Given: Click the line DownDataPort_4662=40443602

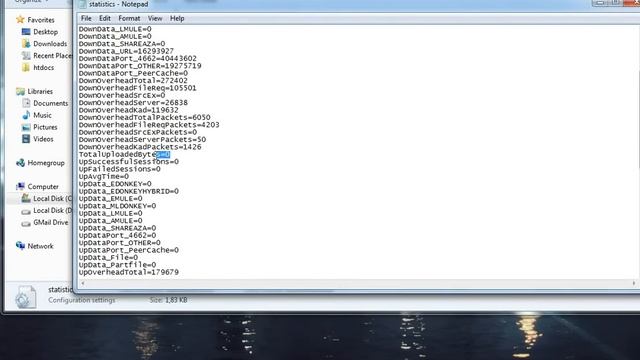Looking at the screenshot, I should click(x=138, y=58).
